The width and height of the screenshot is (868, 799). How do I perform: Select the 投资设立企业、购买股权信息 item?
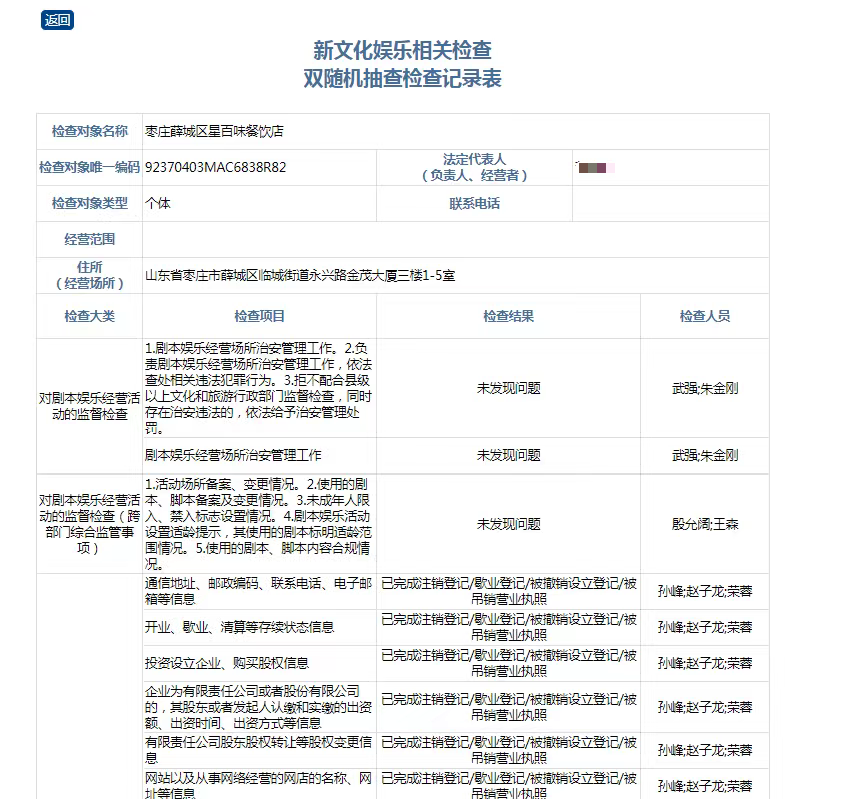(x=226, y=663)
